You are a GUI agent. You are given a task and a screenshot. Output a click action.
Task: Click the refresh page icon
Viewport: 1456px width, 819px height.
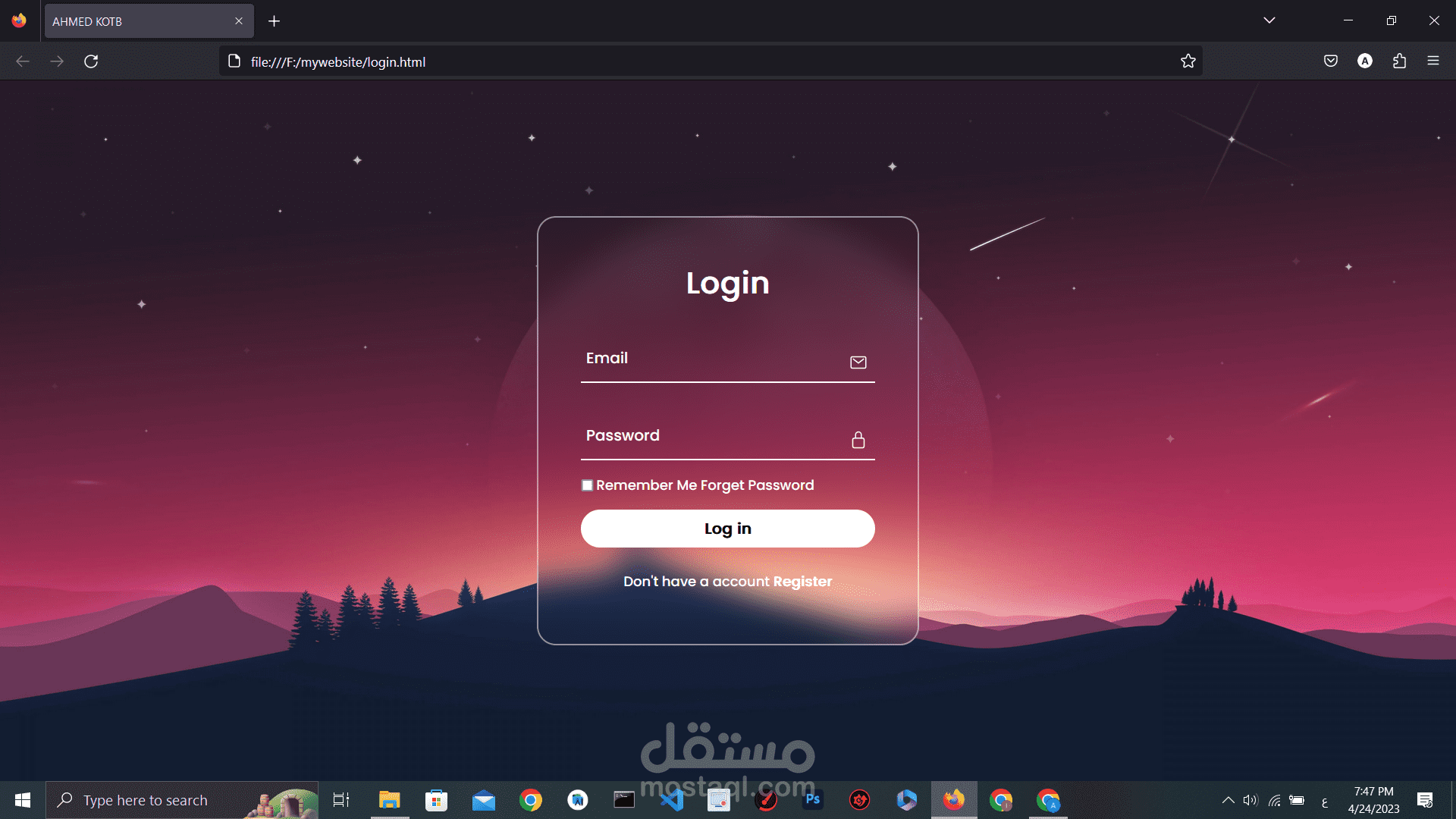pos(90,62)
